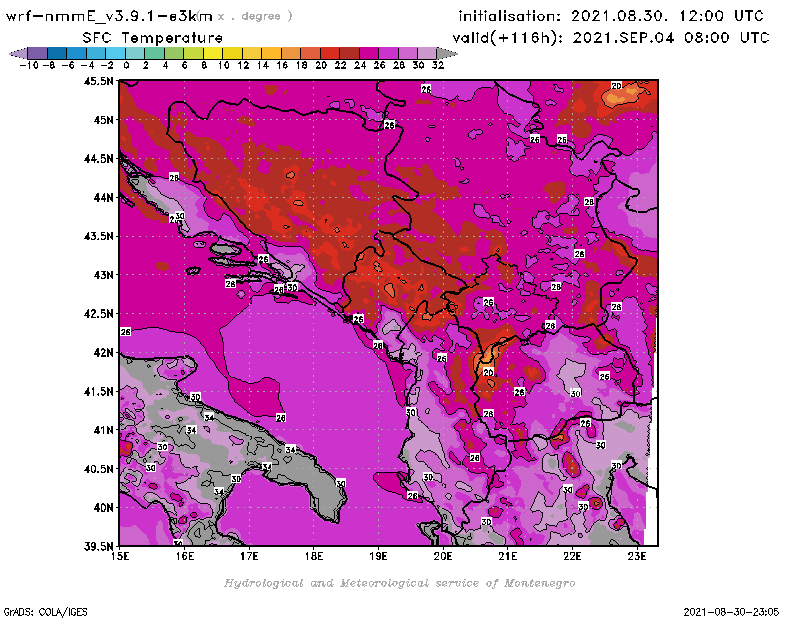Click the '45.5N' latitude label

tap(98, 81)
